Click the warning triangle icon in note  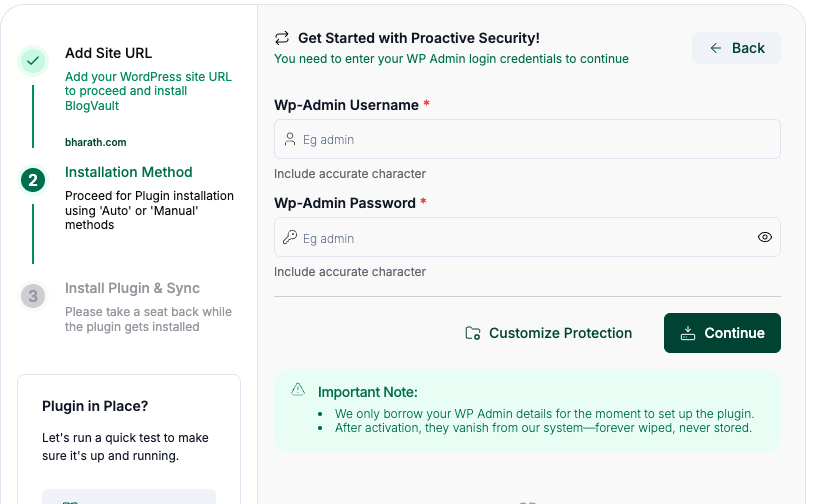coord(298,390)
